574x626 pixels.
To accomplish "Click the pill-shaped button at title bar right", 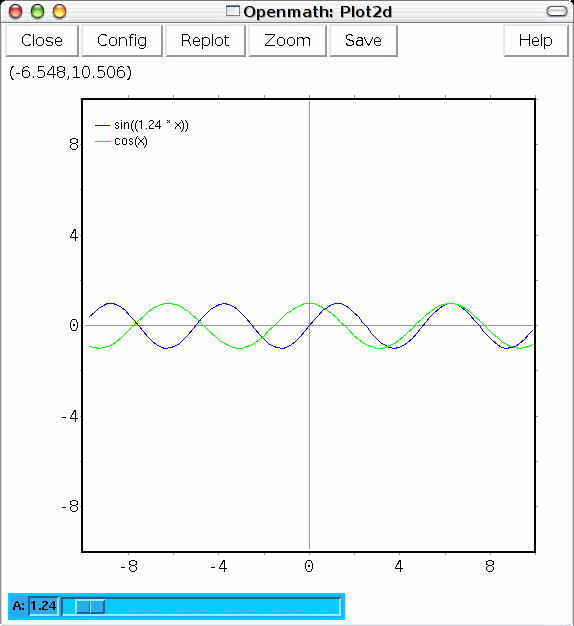I will (556, 11).
